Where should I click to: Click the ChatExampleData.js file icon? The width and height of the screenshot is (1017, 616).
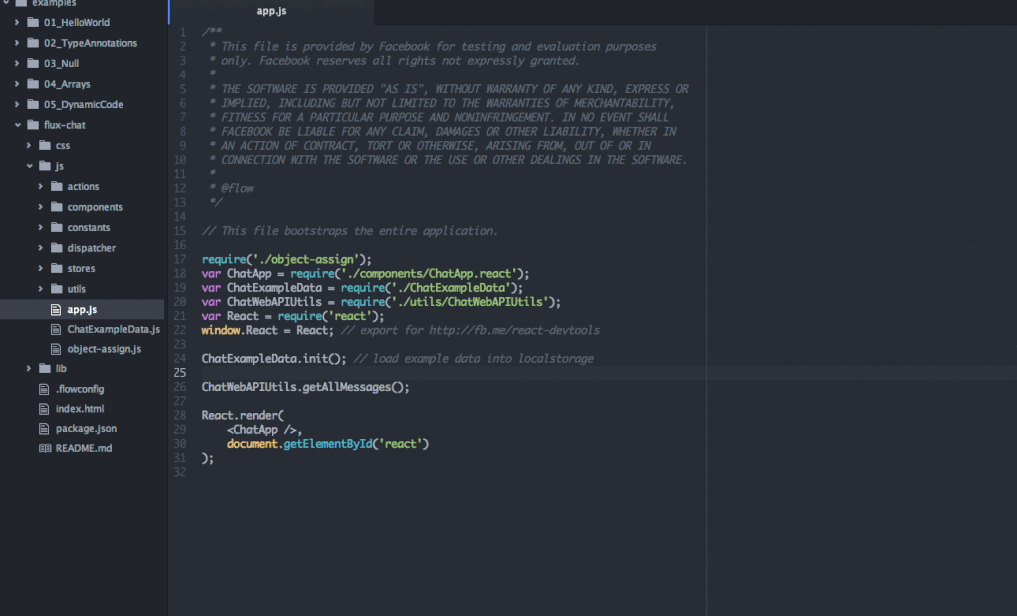point(56,329)
